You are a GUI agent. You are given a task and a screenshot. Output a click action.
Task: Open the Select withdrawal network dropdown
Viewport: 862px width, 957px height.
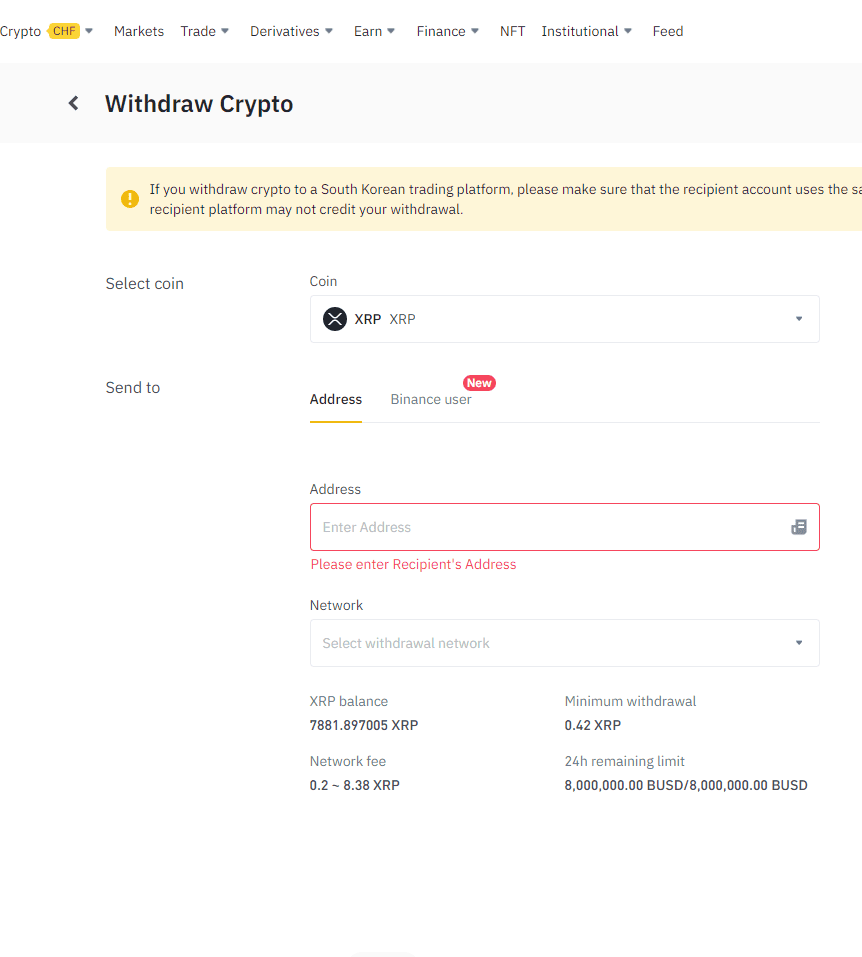564,643
